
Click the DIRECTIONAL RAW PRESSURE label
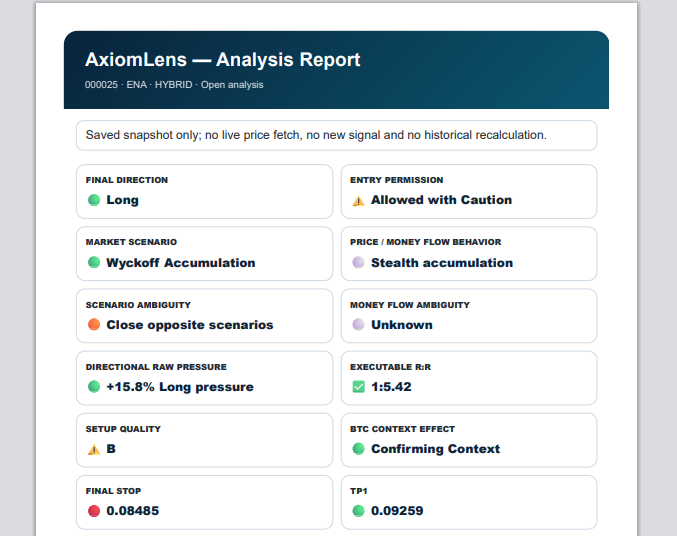pyautogui.click(x=156, y=367)
